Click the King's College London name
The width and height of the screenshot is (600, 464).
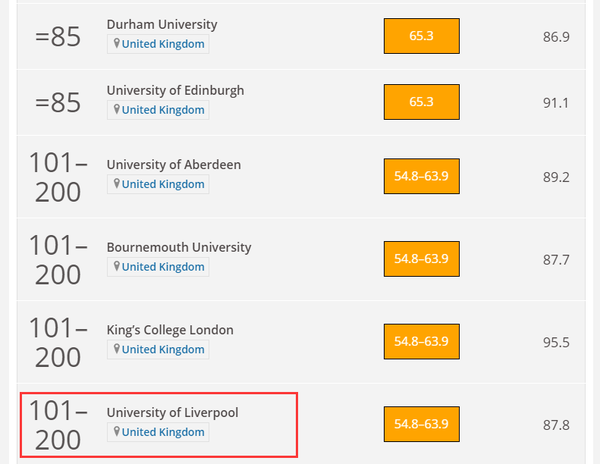[x=170, y=330]
